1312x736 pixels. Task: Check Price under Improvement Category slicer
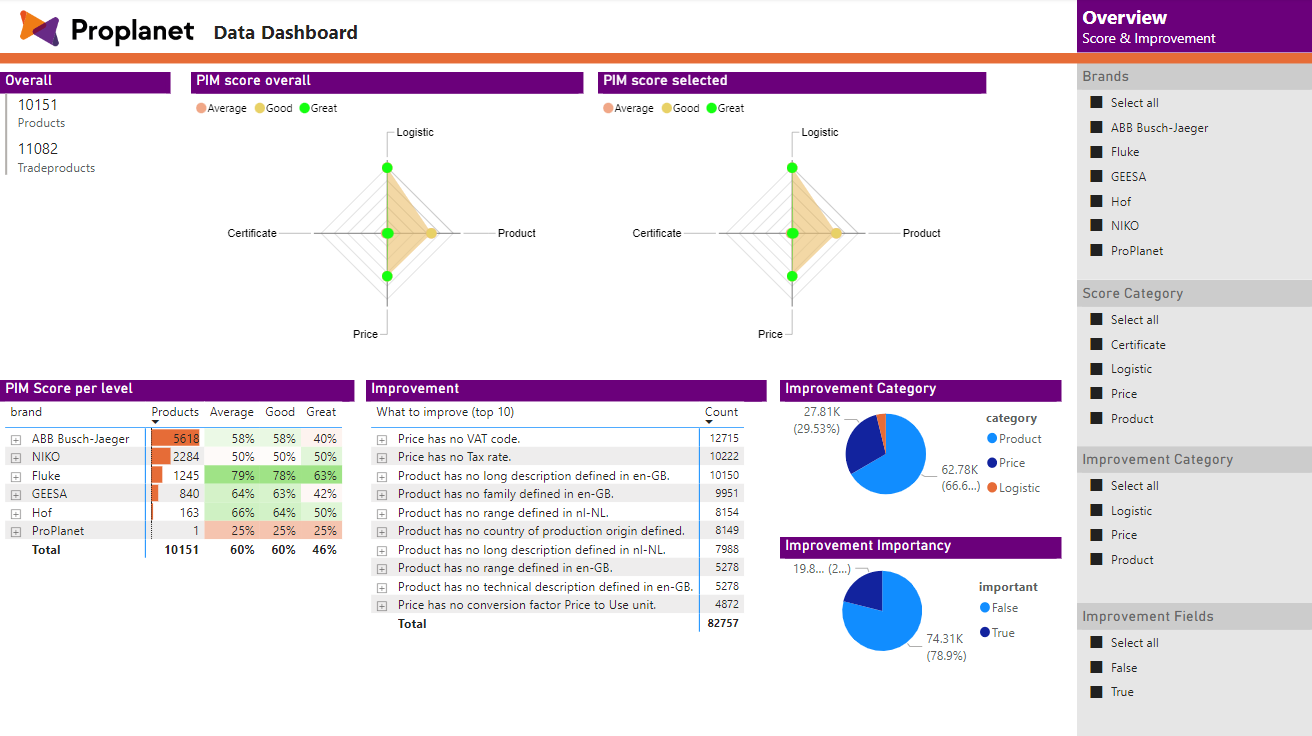coord(1096,535)
